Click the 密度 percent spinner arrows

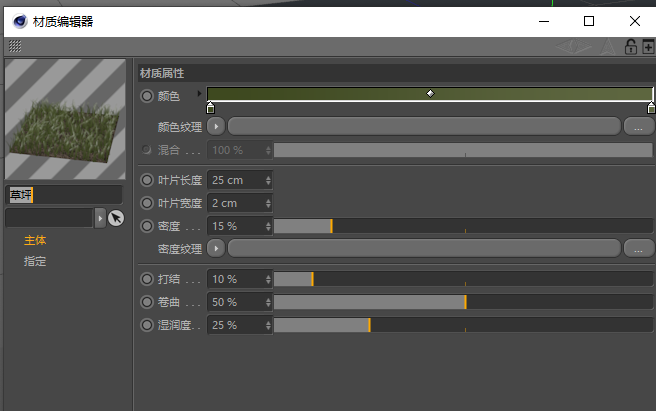(268, 226)
